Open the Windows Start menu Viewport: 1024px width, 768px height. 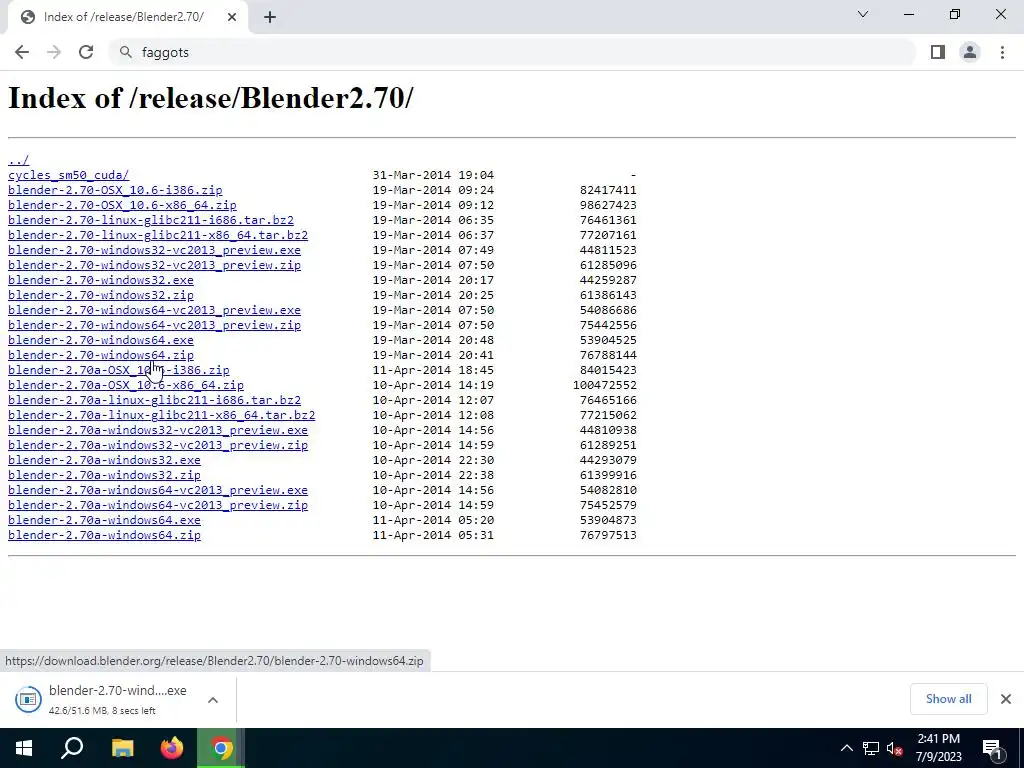(x=24, y=748)
